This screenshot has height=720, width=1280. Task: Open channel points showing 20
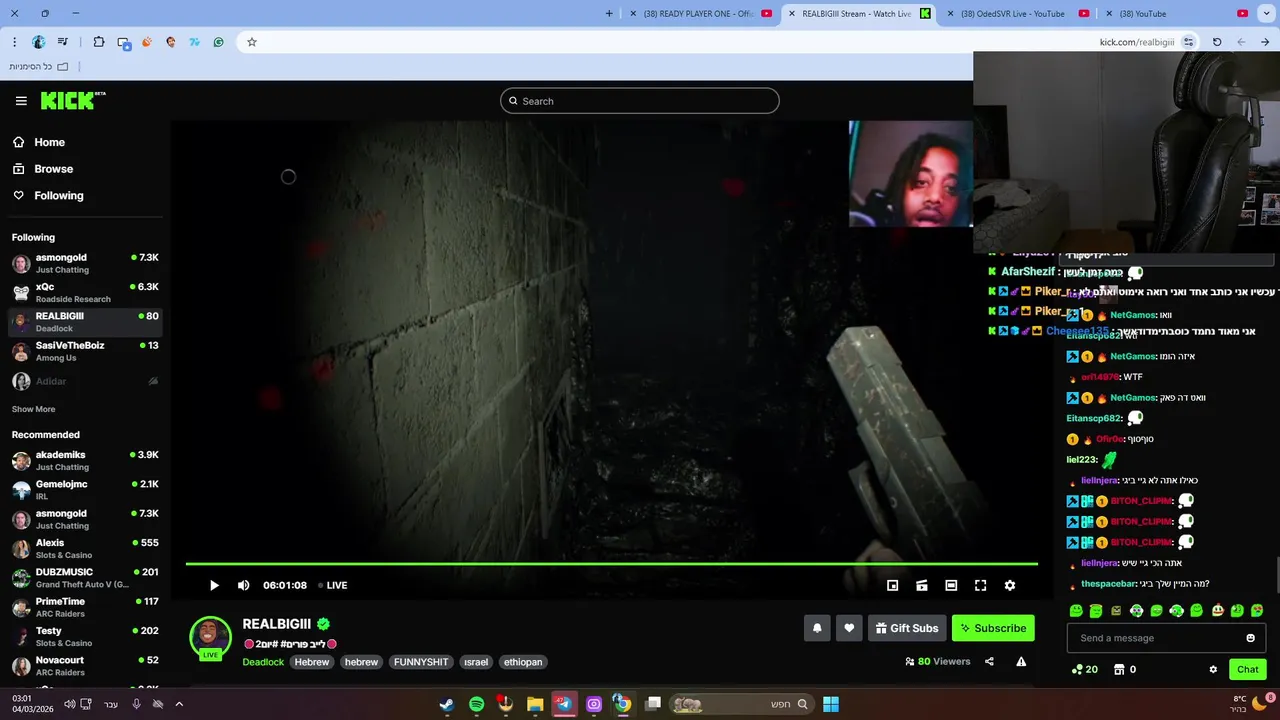pyautogui.click(x=1084, y=669)
